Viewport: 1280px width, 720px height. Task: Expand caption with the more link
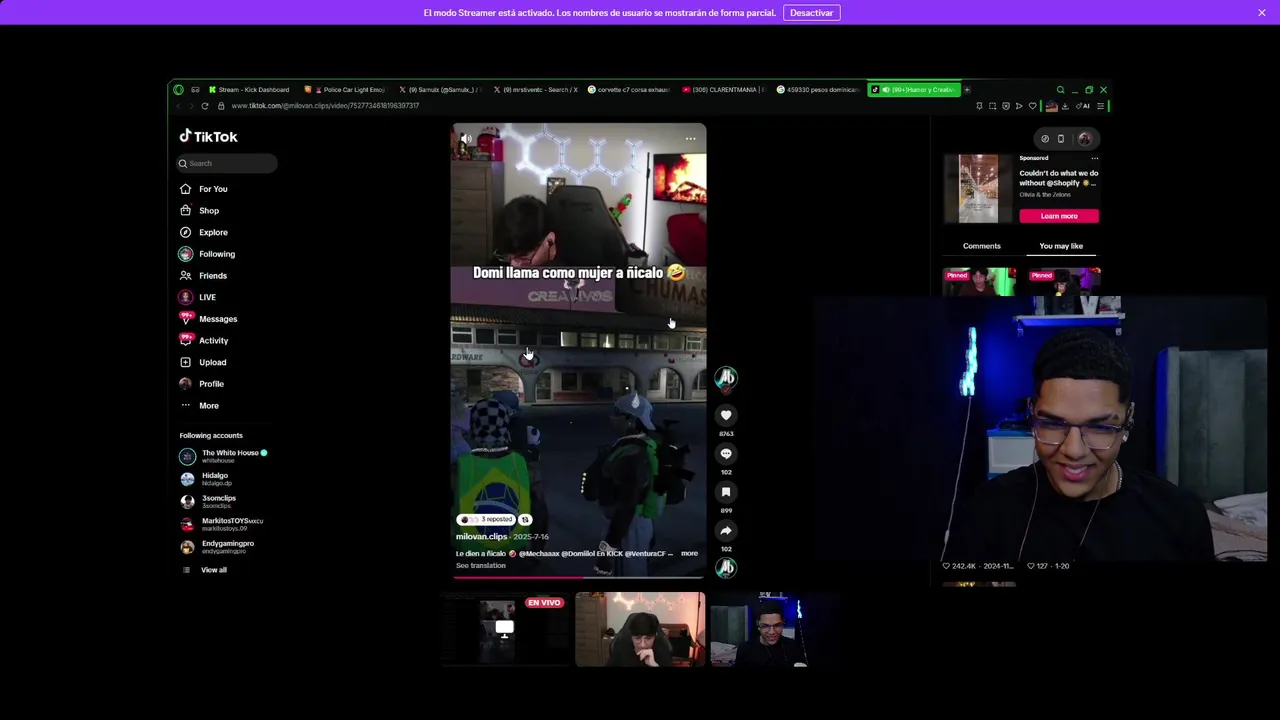pos(689,553)
